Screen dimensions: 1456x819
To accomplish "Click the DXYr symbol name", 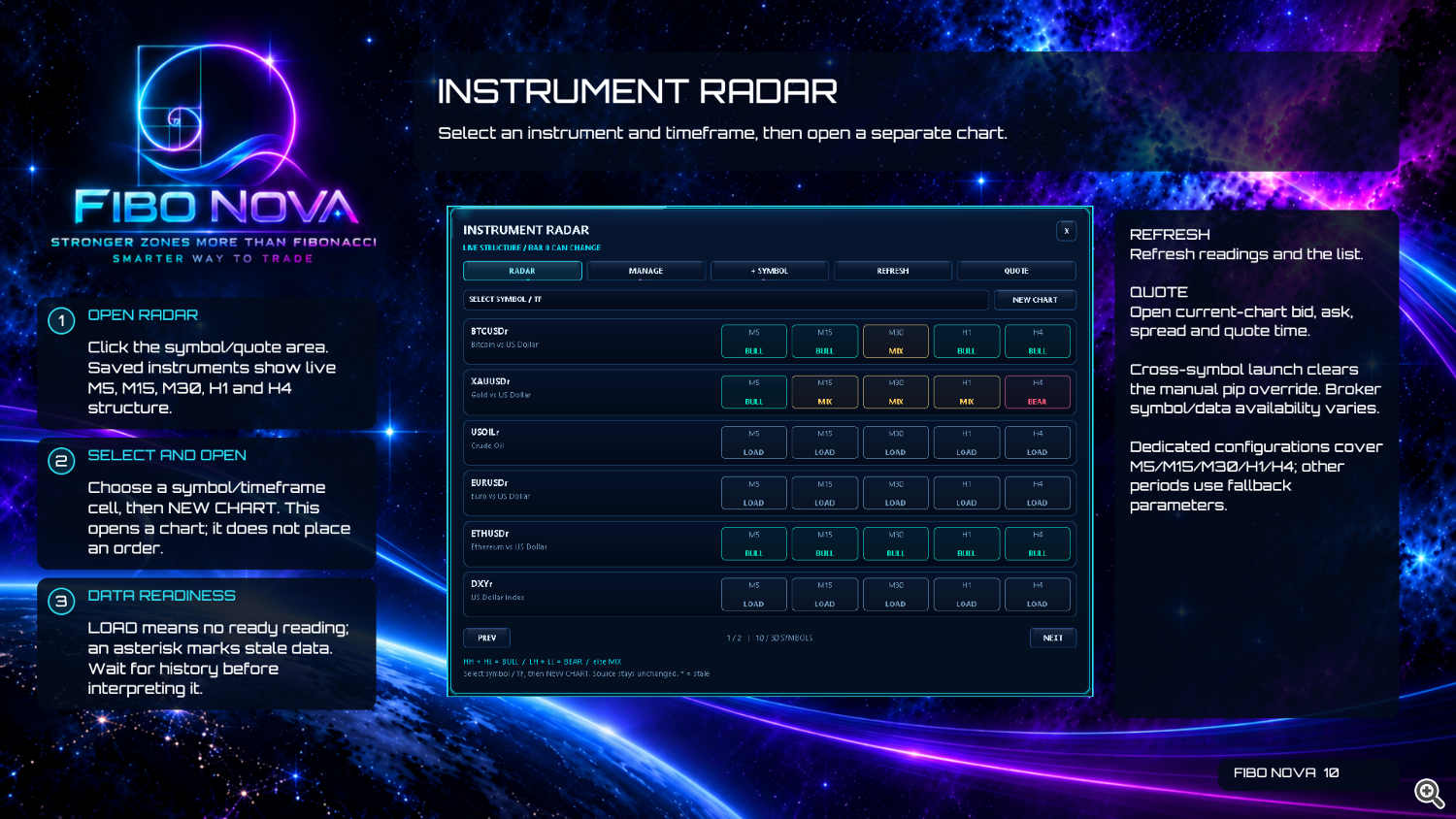I will tap(481, 583).
